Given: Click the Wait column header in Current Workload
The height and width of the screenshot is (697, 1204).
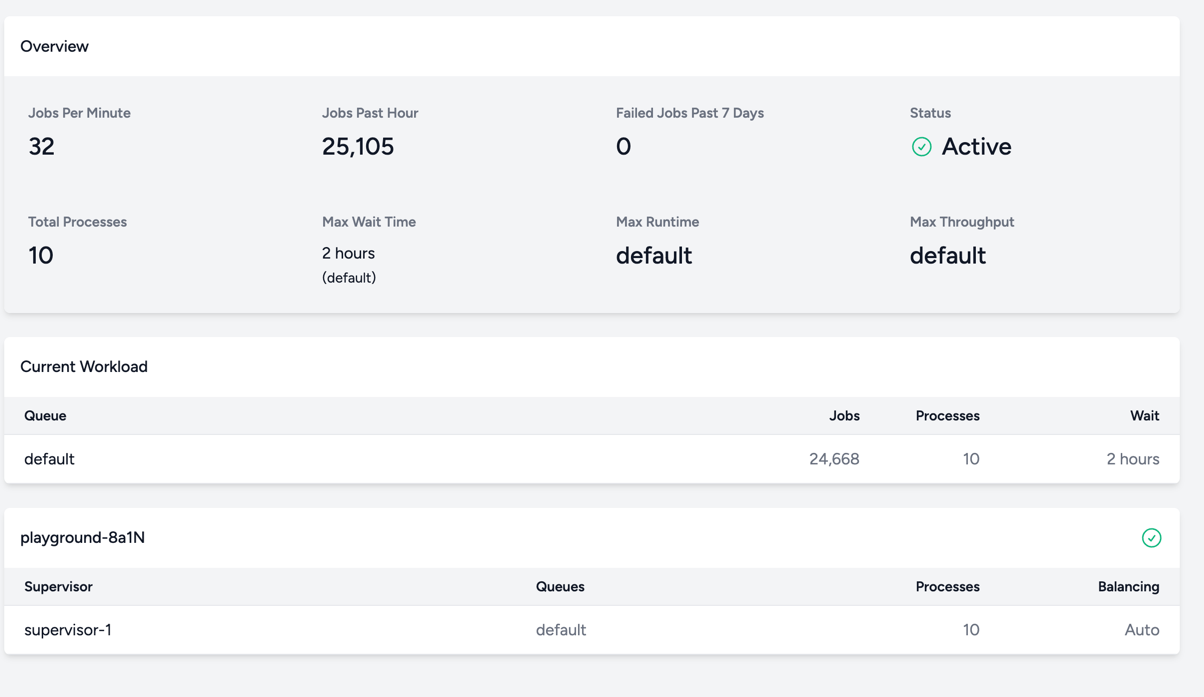Looking at the screenshot, I should click(x=1144, y=416).
